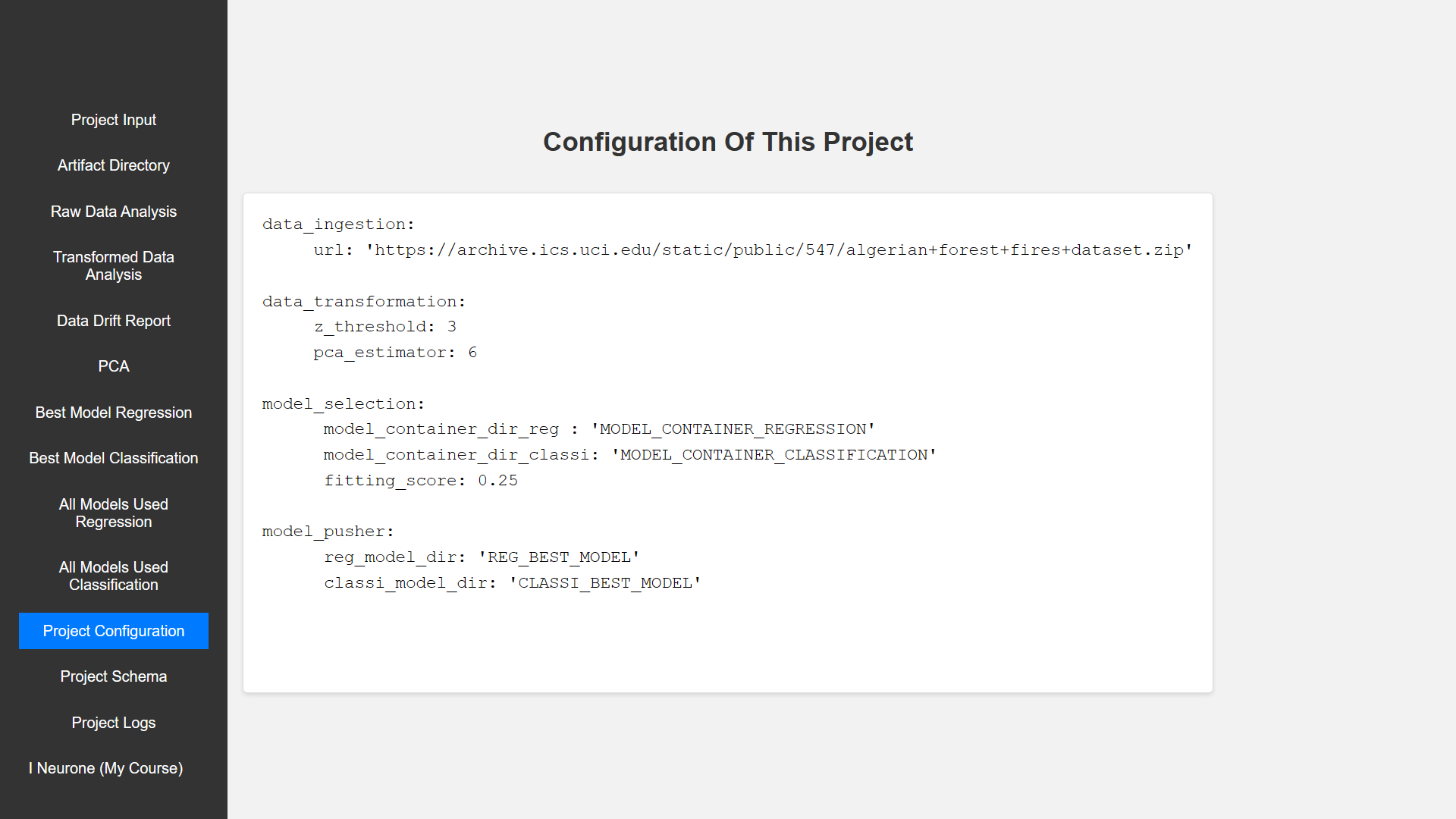Open the Project Schema page
The height and width of the screenshot is (819, 1456).
click(113, 676)
